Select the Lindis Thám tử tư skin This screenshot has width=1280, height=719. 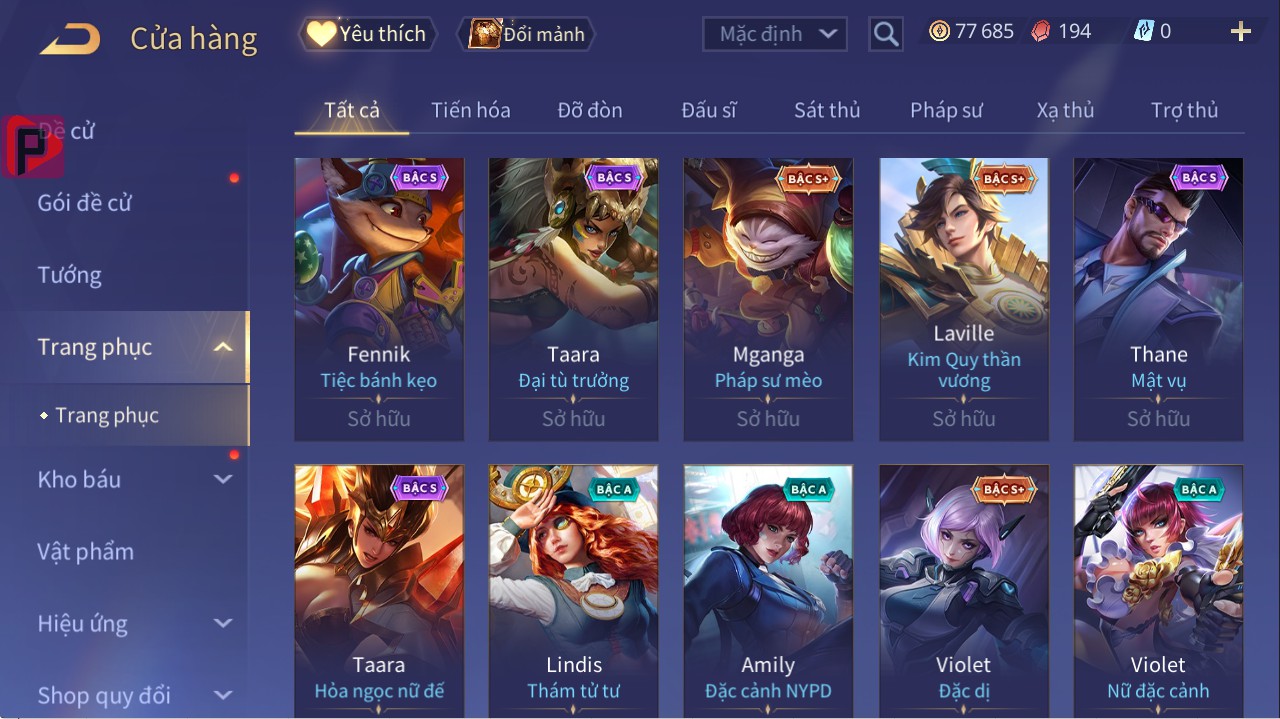pyautogui.click(x=574, y=591)
